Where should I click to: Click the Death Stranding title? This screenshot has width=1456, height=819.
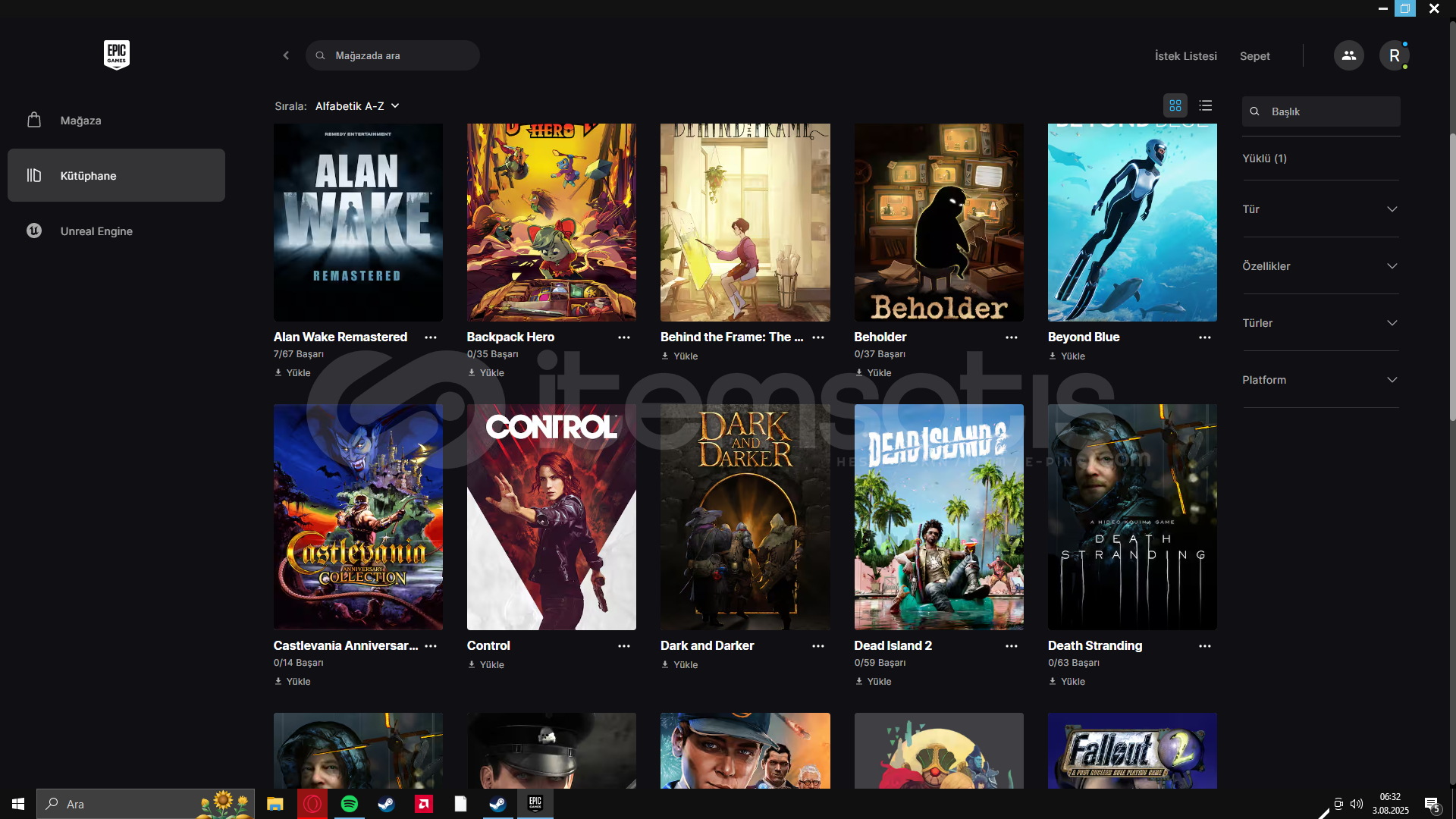click(1095, 646)
